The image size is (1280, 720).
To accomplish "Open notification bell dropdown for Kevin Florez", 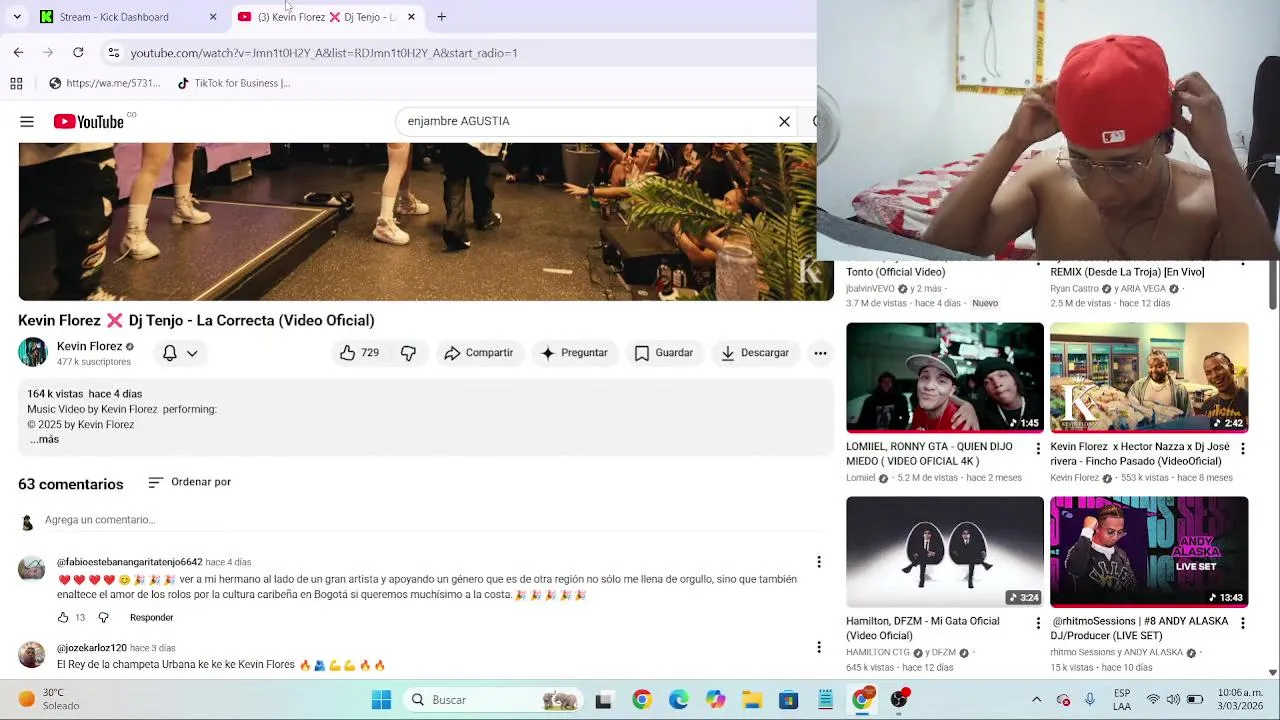I will point(180,353).
